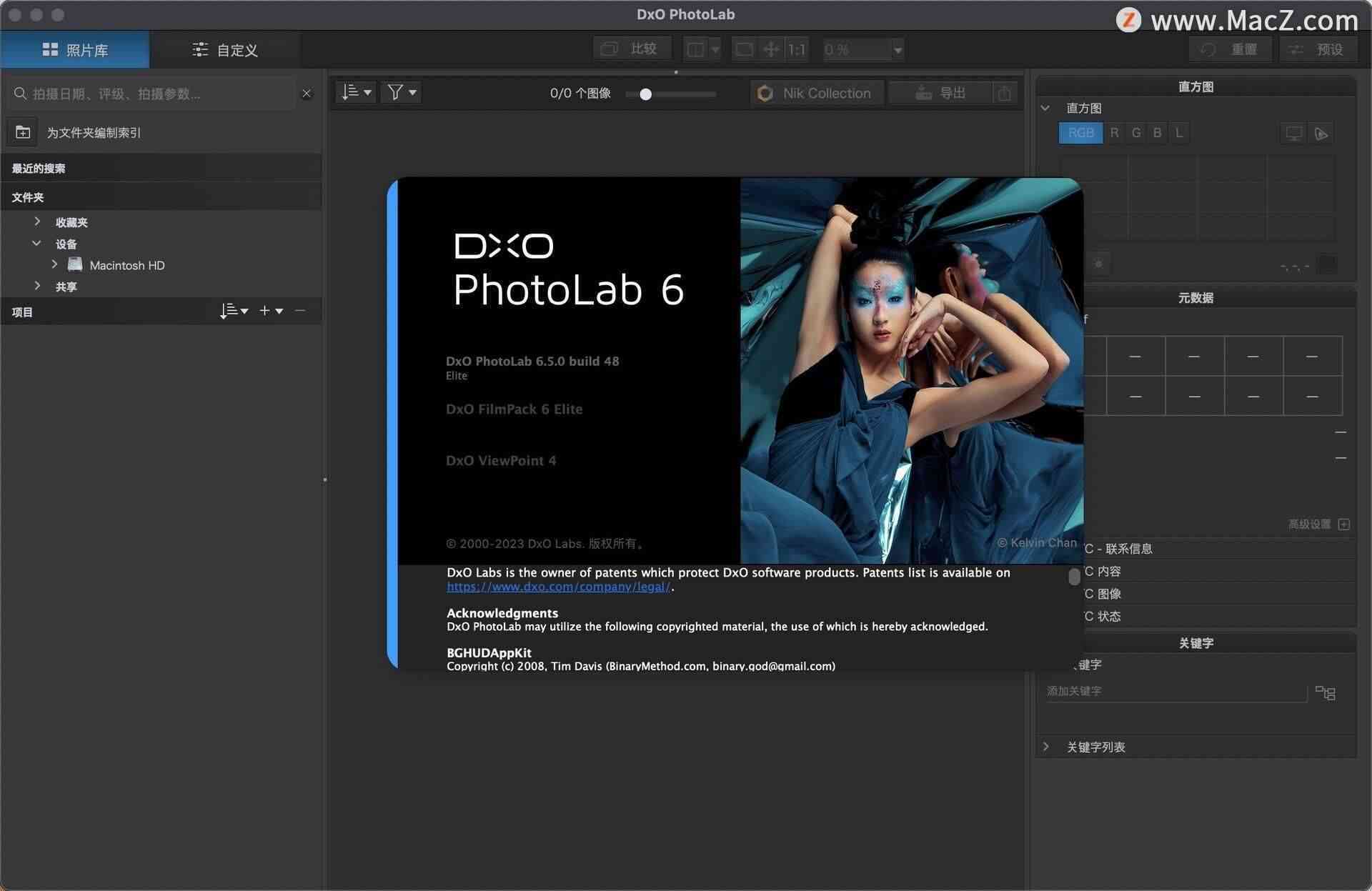The width and height of the screenshot is (1372, 891).
Task: Click the index folder icon
Action: point(23,132)
